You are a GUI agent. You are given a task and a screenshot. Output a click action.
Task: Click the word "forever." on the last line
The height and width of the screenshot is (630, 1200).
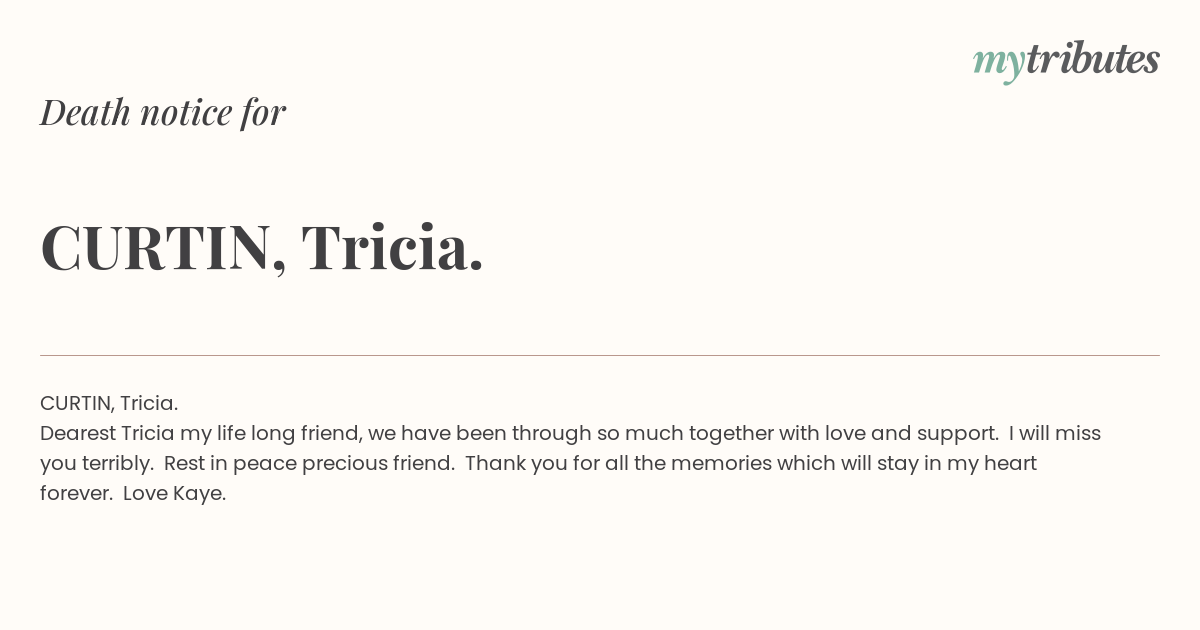(76, 493)
